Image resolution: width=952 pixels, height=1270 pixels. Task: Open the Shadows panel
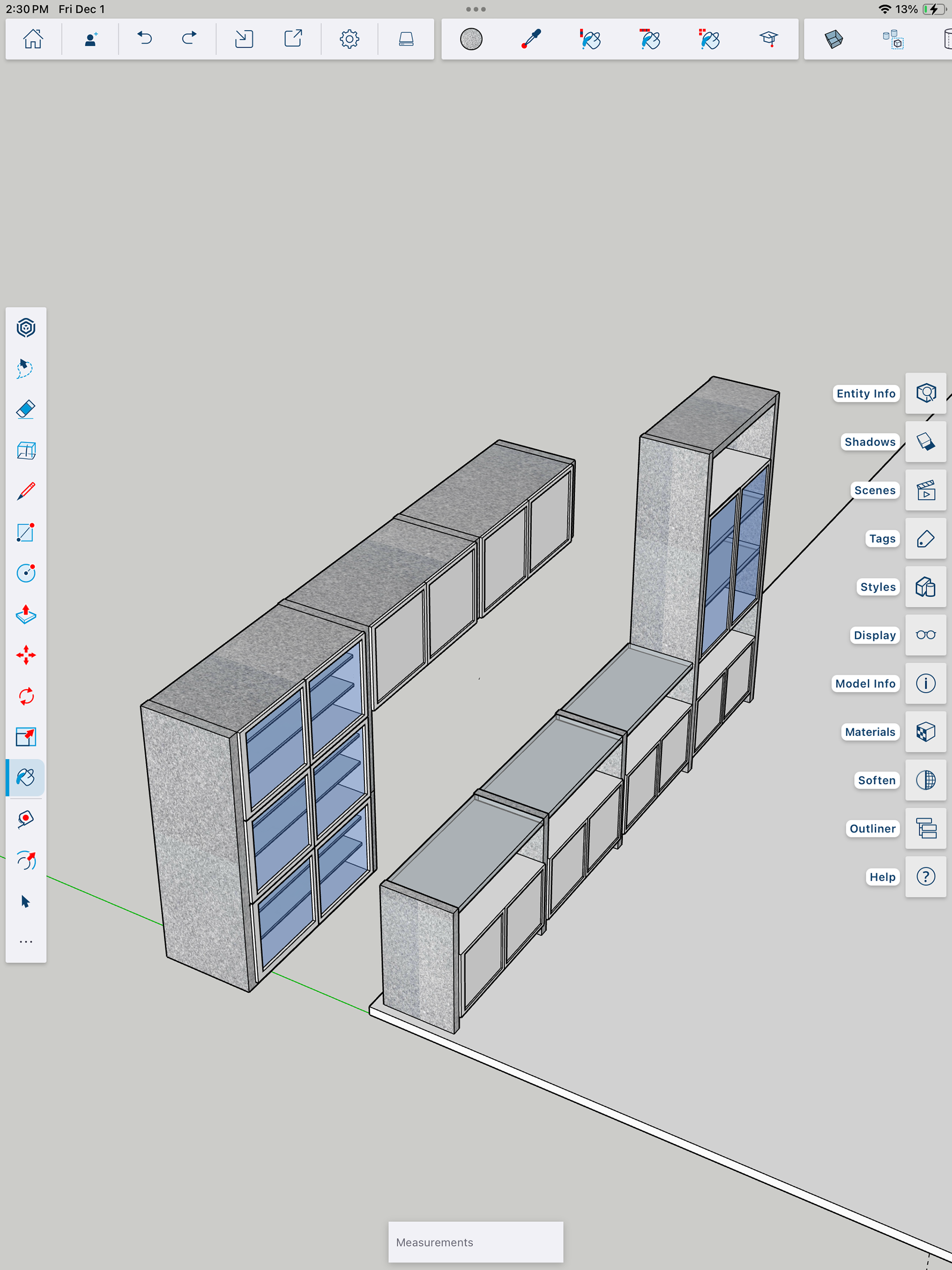pyautogui.click(x=925, y=441)
